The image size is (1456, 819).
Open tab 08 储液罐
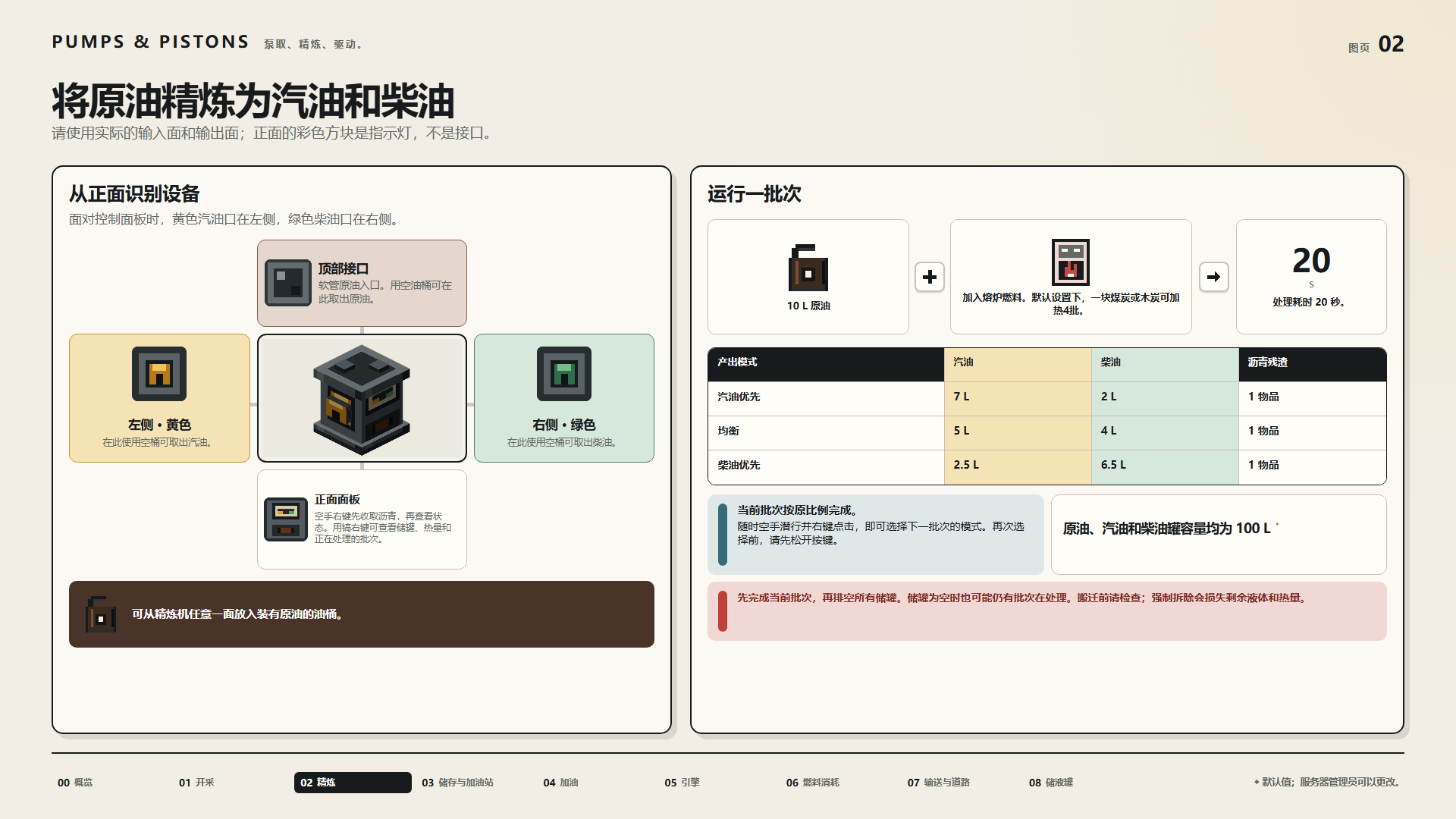(x=1050, y=783)
